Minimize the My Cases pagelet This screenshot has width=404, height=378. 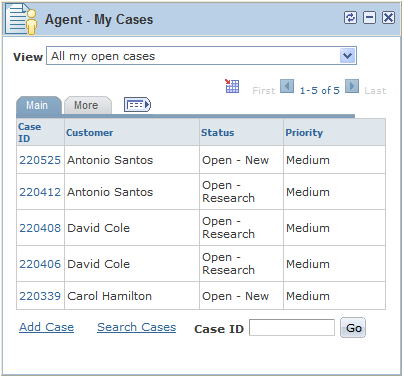click(x=369, y=18)
